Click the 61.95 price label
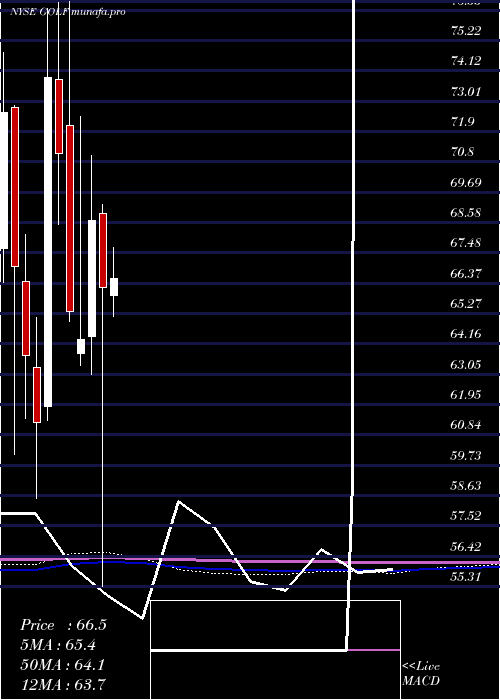The image size is (500, 700). pos(467,395)
